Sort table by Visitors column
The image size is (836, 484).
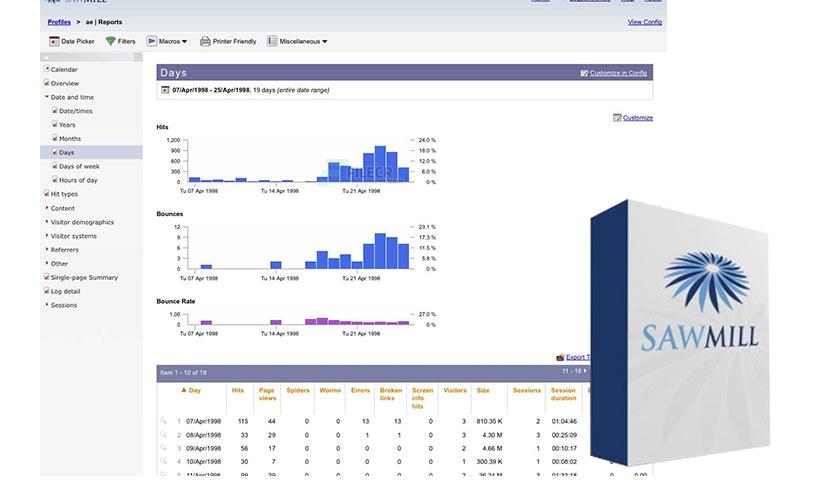tap(455, 390)
